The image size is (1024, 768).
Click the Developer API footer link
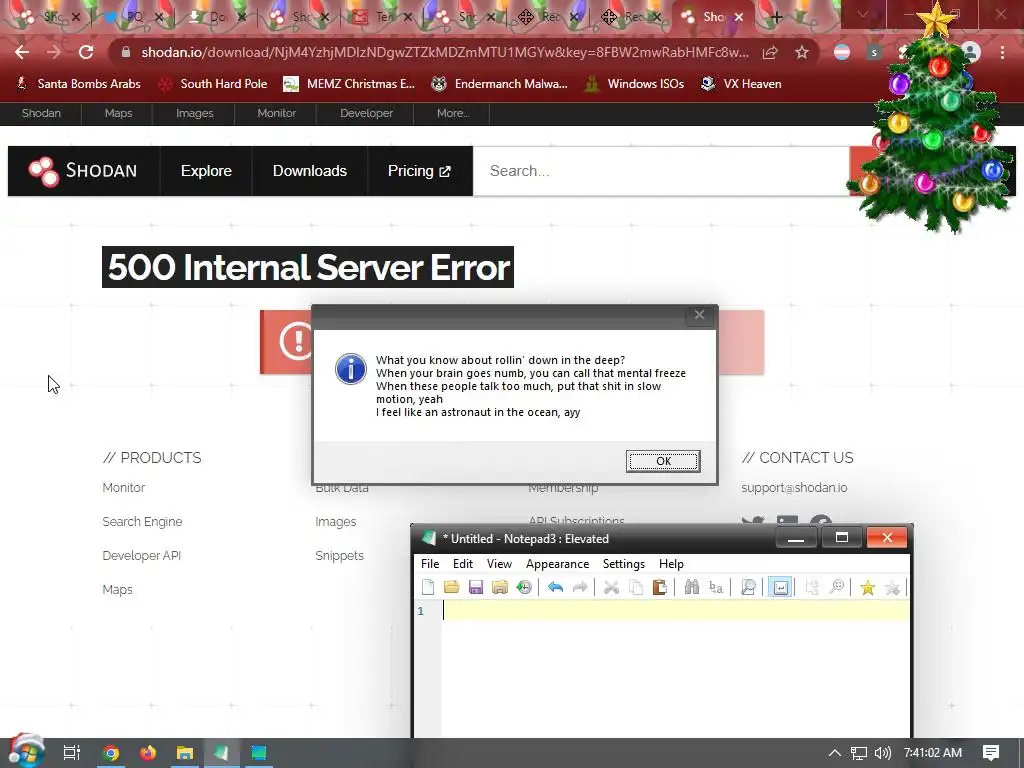click(142, 556)
